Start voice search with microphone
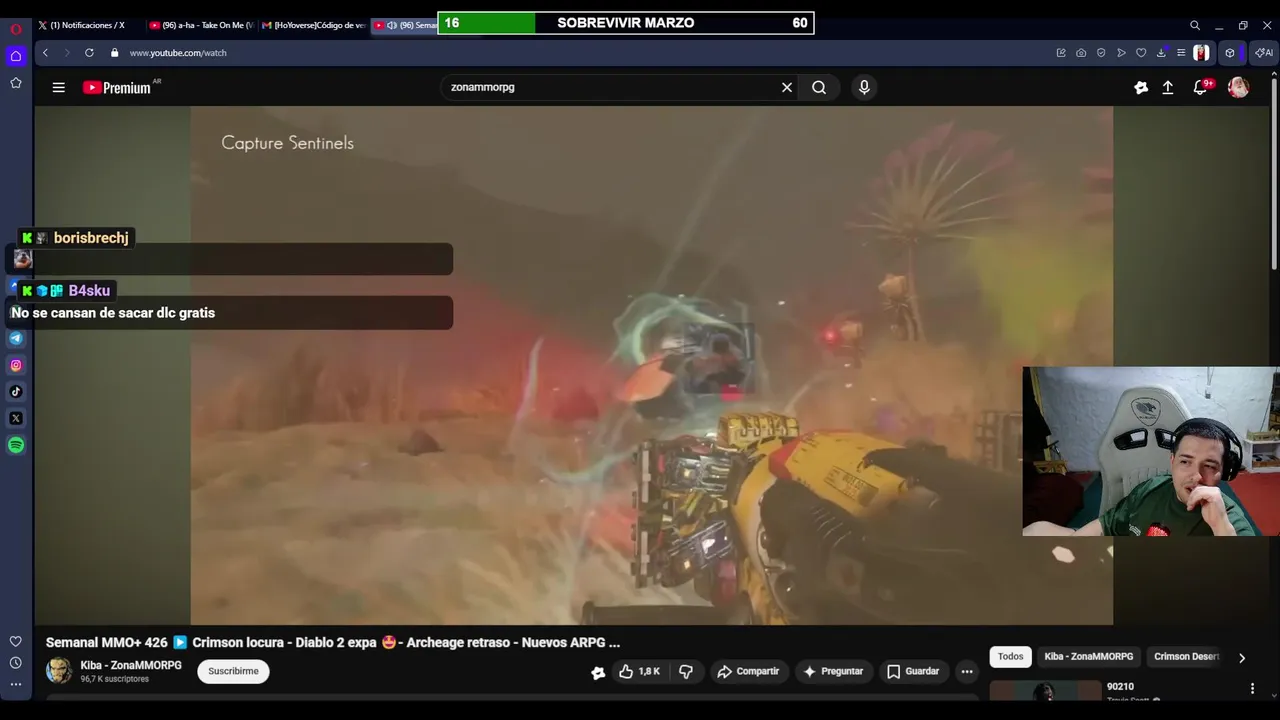 (x=864, y=87)
